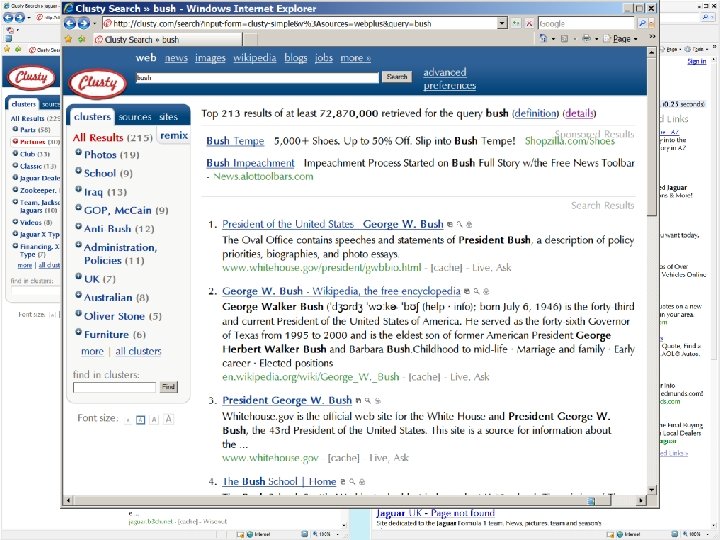This screenshot has height=540, width=720.
Task: Click inside the bush query input field
Action: [x=258, y=78]
